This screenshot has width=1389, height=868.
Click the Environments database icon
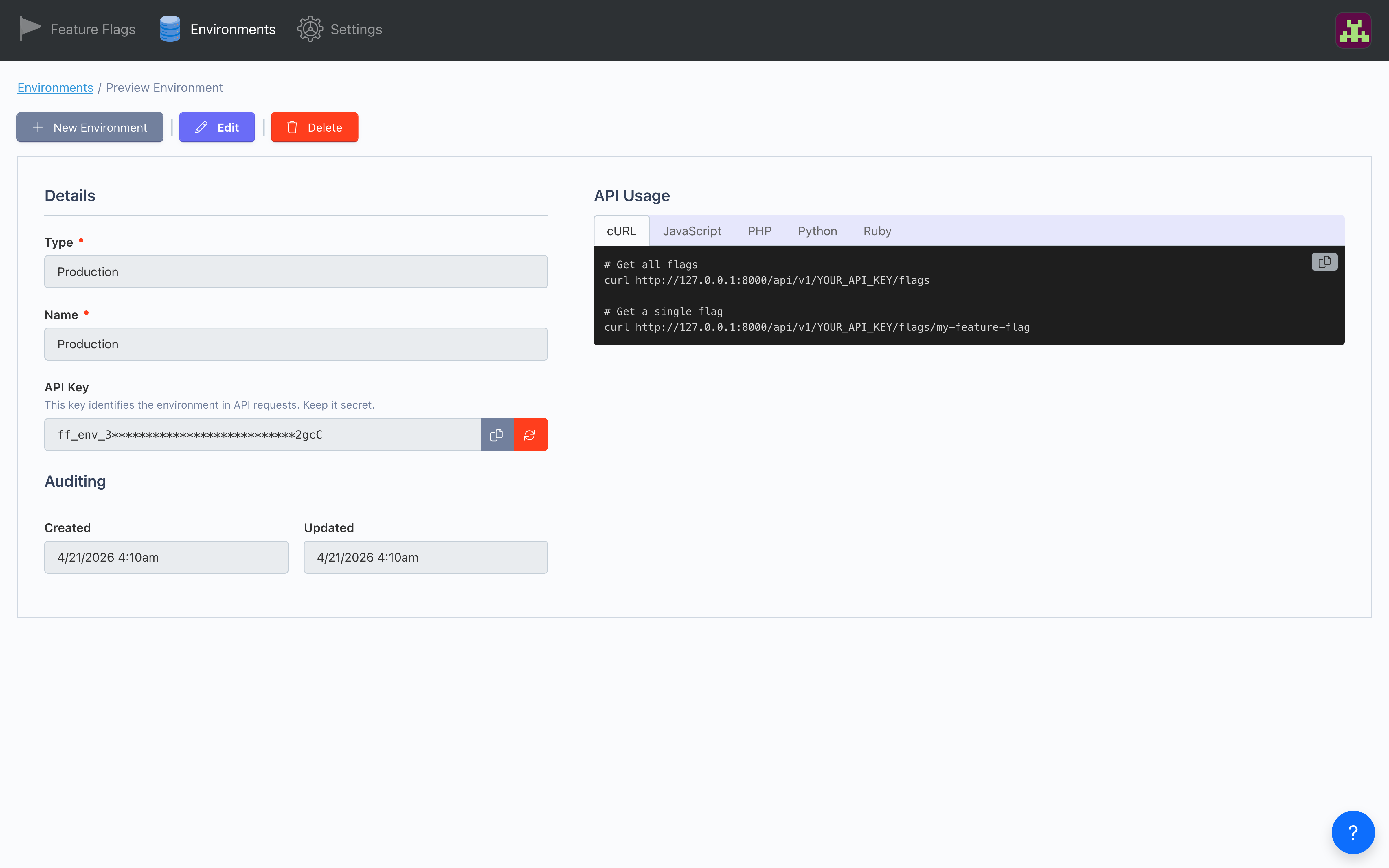[169, 29]
